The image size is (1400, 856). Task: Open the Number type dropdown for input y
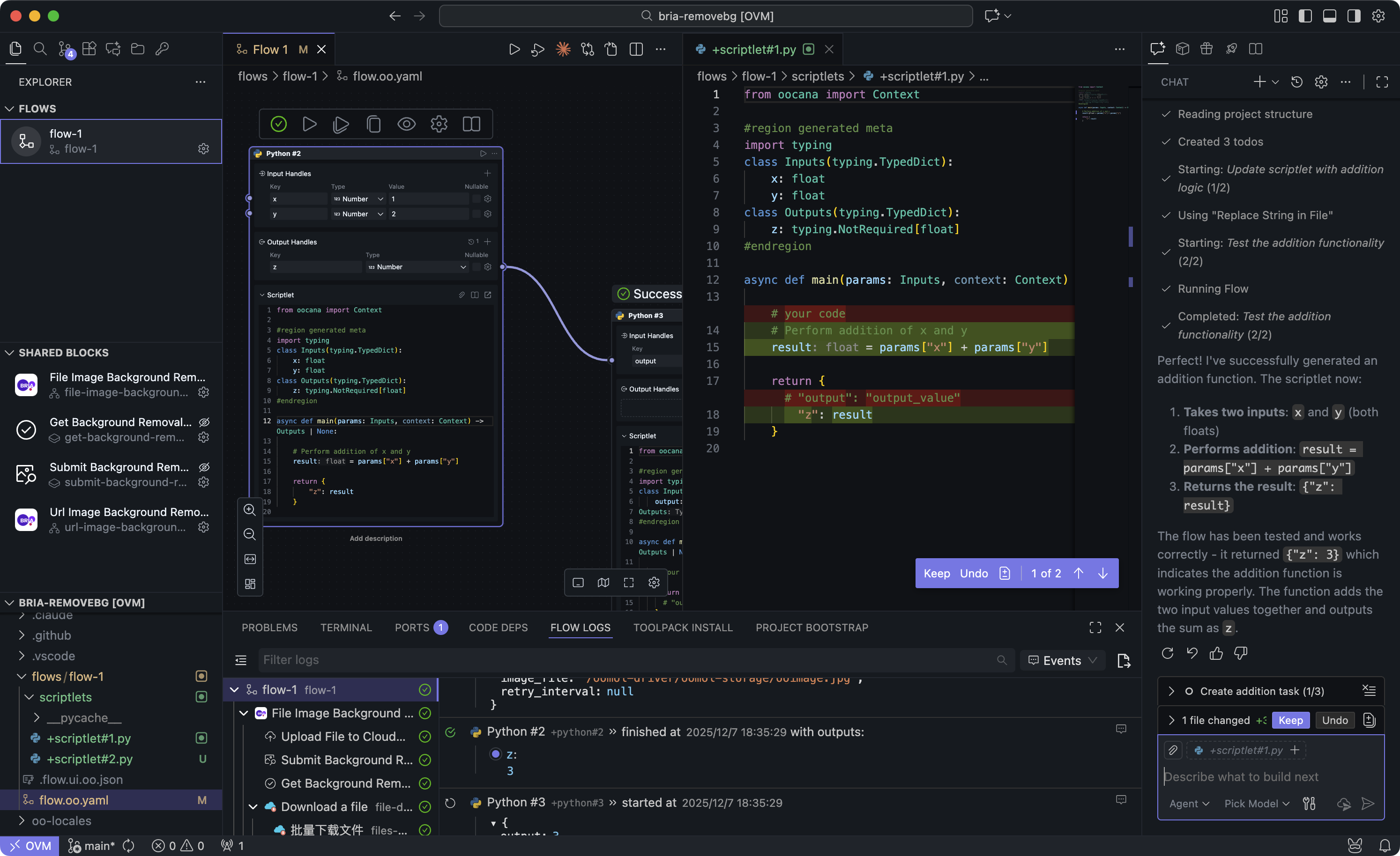(x=358, y=214)
